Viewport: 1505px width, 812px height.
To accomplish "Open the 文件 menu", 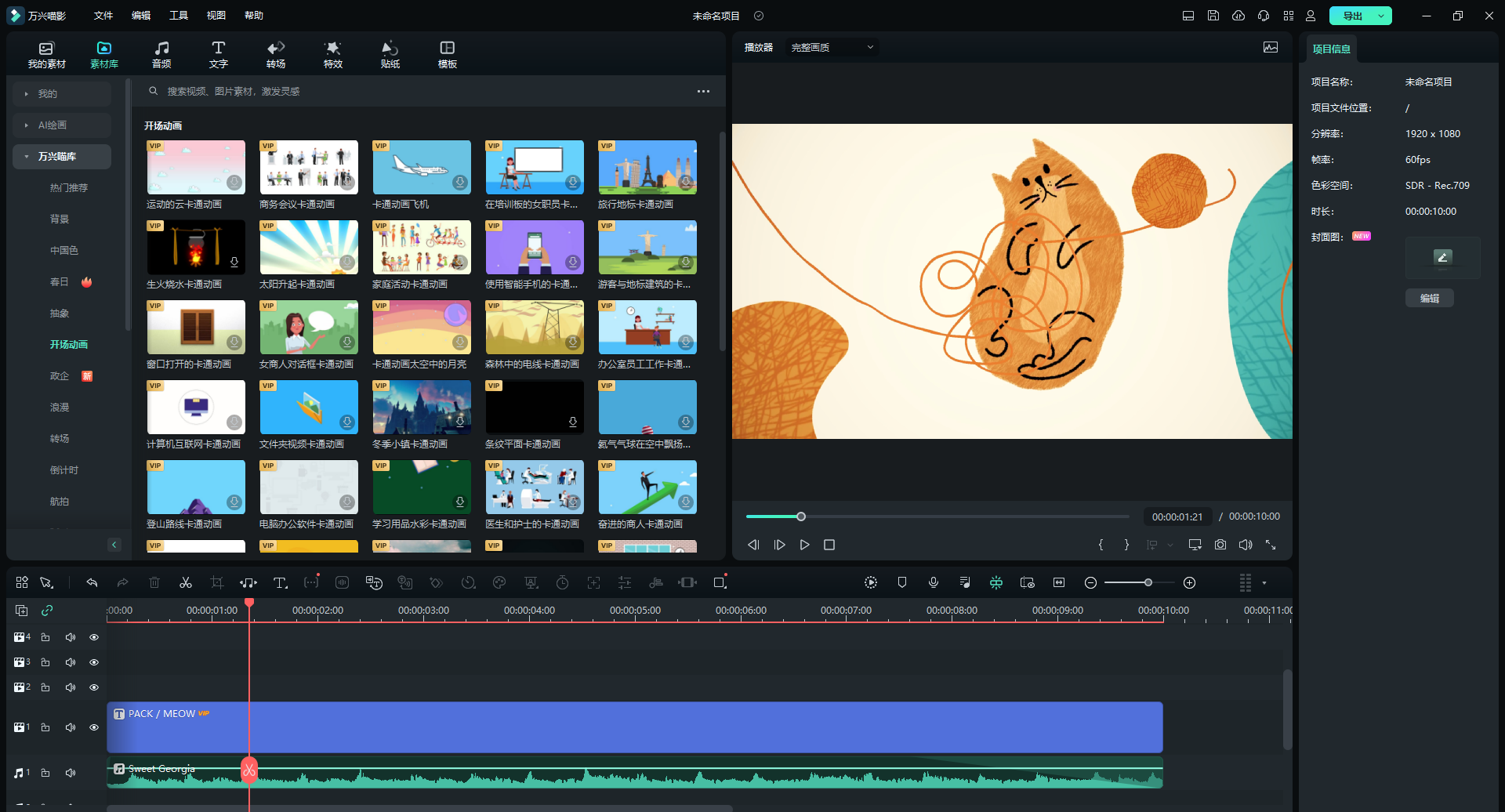I will 103,16.
